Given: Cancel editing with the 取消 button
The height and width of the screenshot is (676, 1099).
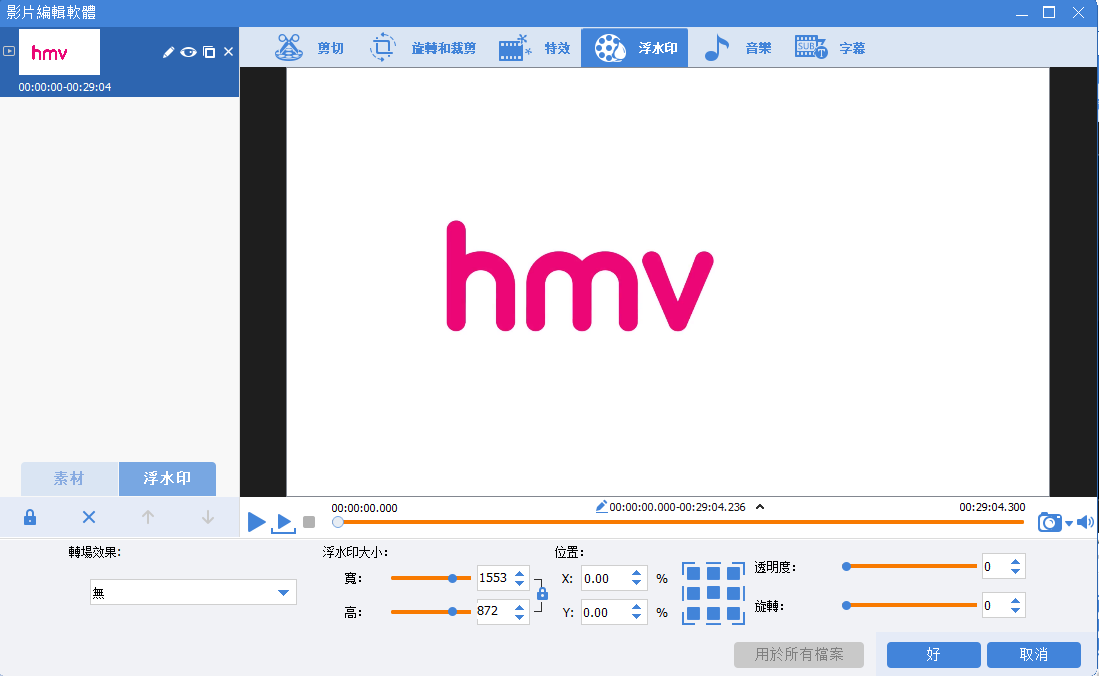Looking at the screenshot, I should pos(1034,654).
